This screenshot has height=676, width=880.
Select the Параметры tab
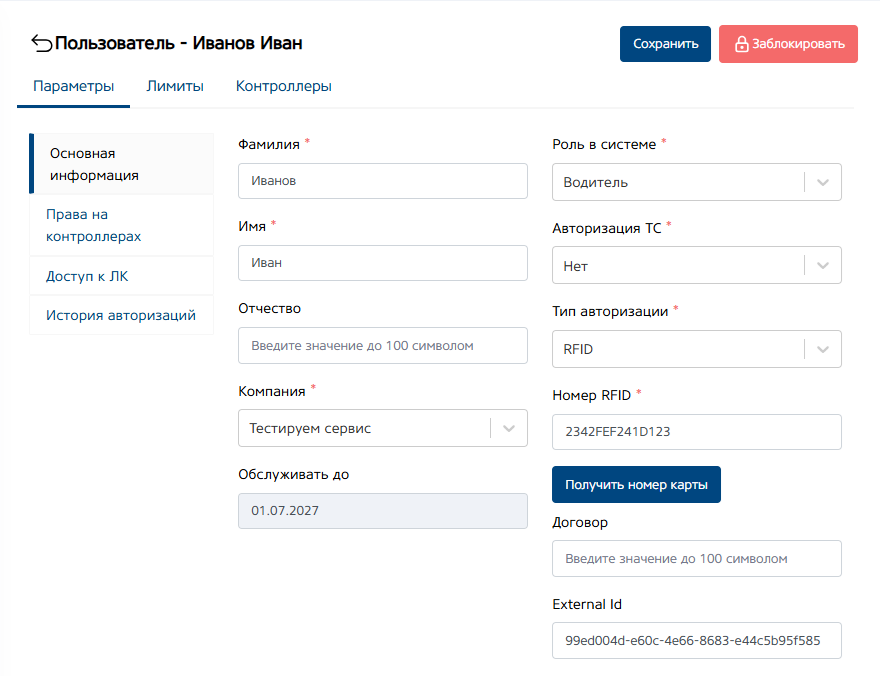[x=73, y=86]
